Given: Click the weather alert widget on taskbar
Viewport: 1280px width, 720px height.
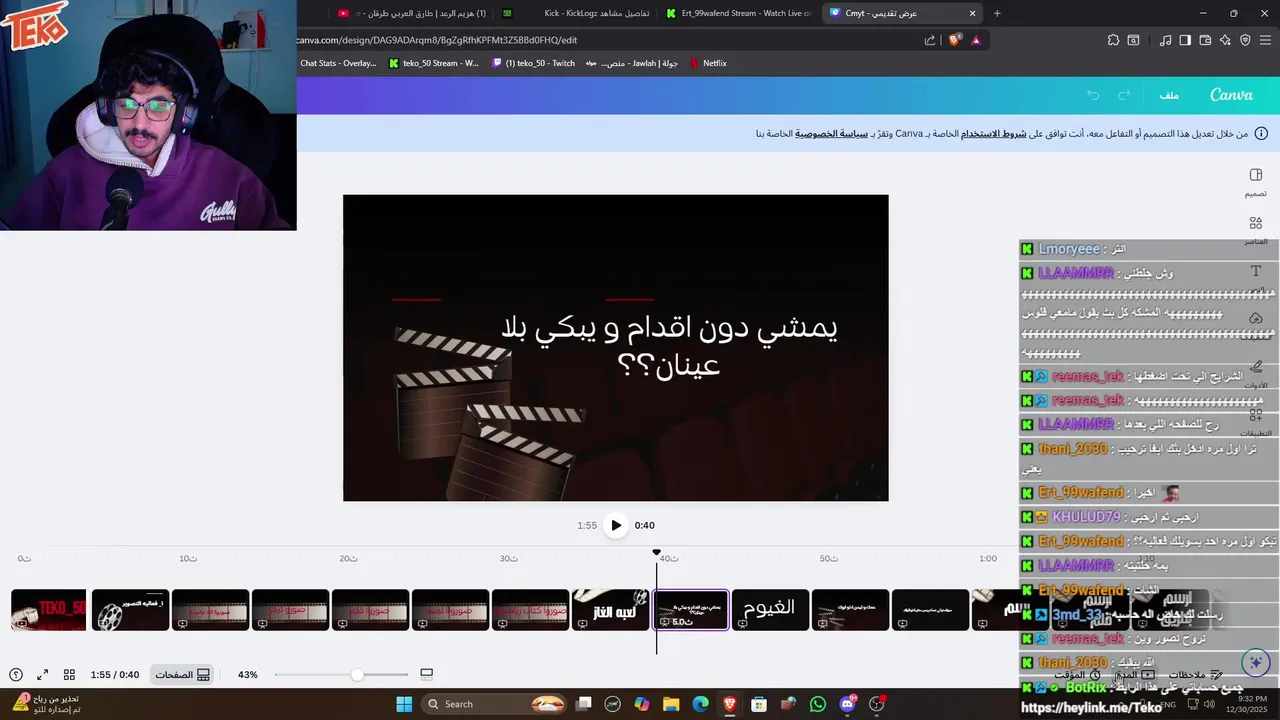Looking at the screenshot, I should 46,704.
